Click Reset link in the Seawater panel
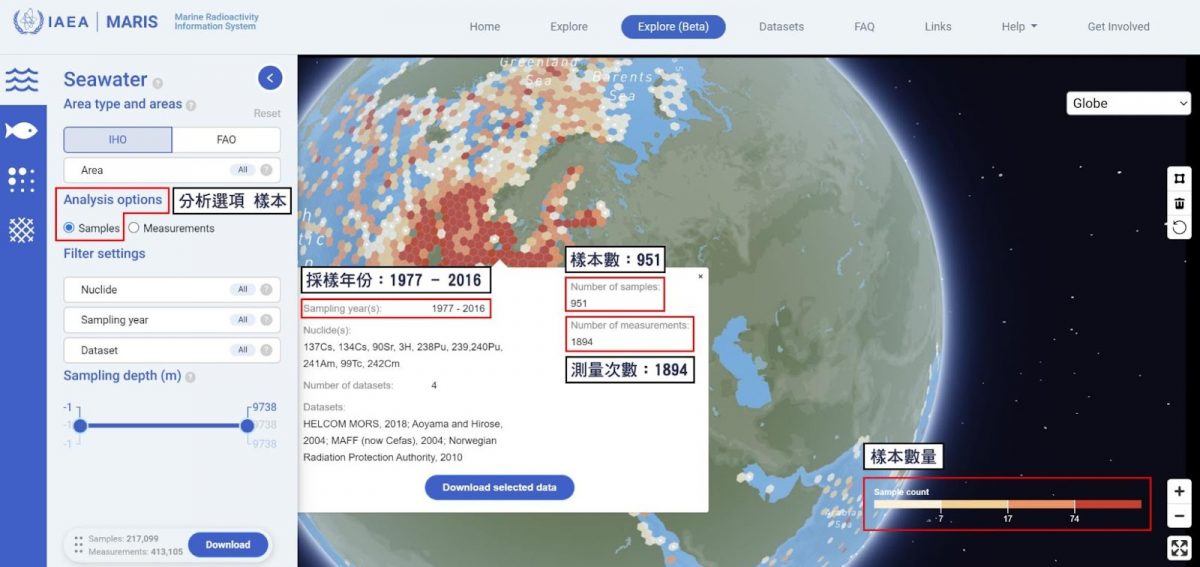Viewport: 1200px width, 567px height. [267, 113]
